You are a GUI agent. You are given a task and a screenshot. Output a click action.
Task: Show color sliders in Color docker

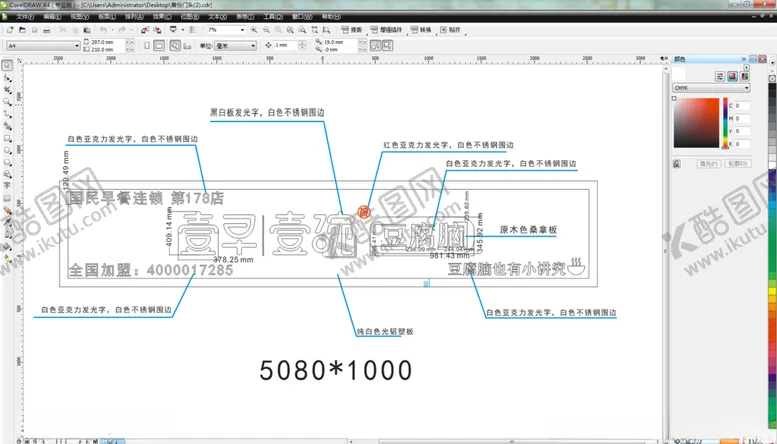click(x=720, y=76)
